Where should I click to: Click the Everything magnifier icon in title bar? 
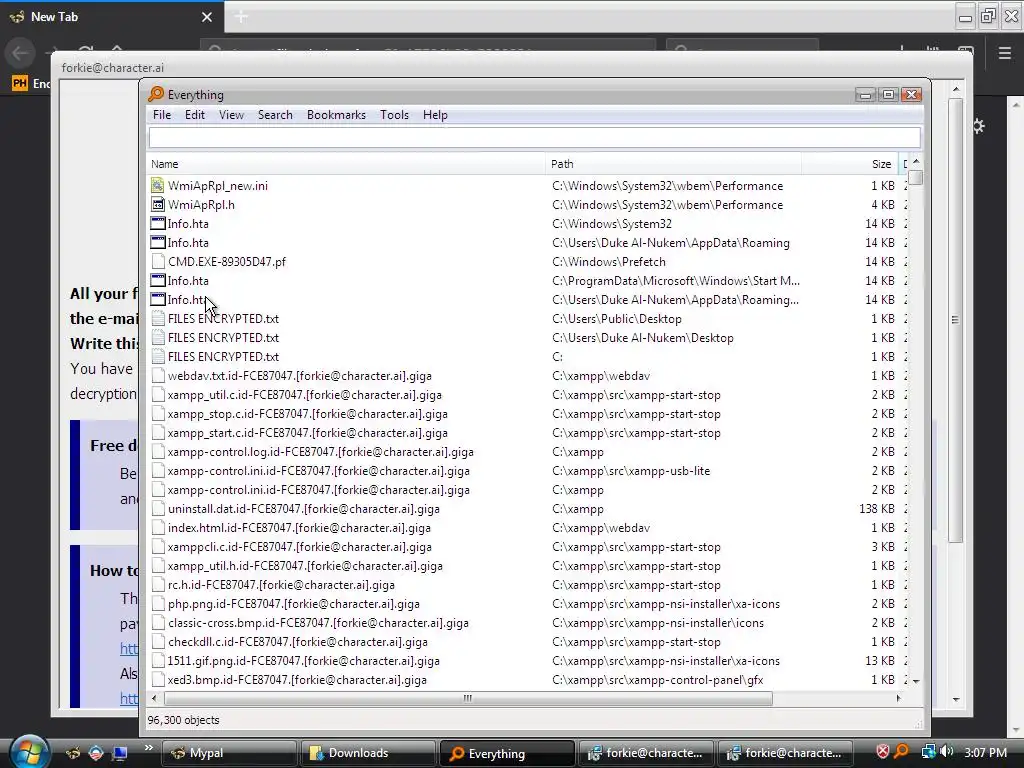pos(156,94)
